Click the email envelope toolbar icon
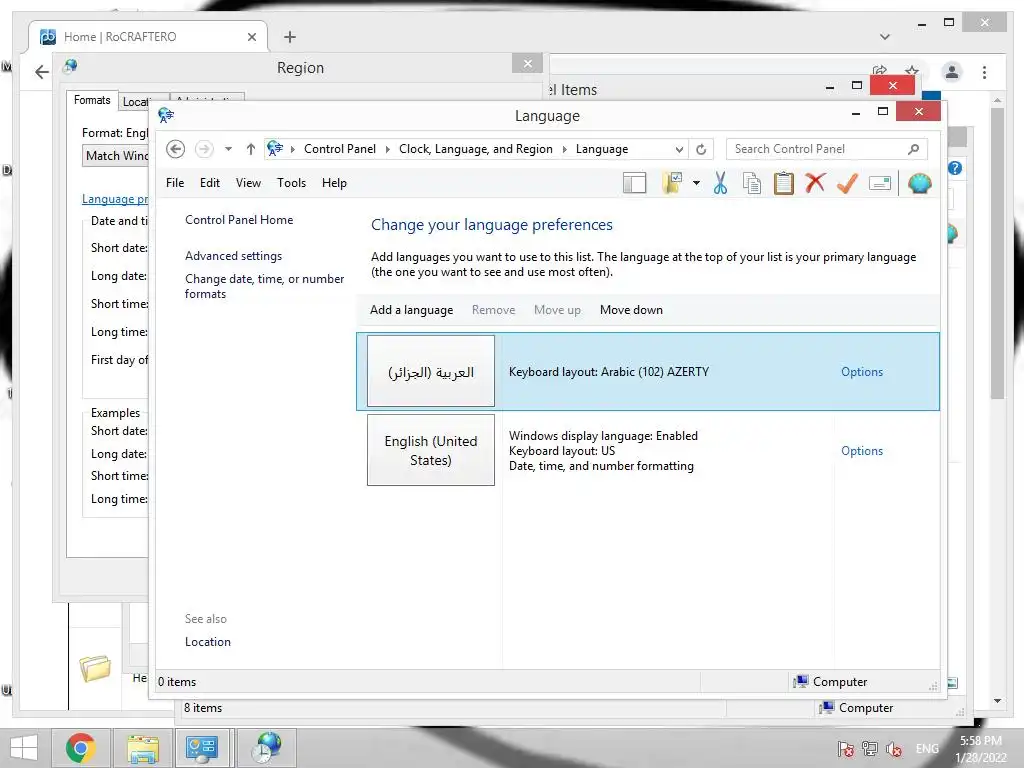This screenshot has height=768, width=1024. 880,184
